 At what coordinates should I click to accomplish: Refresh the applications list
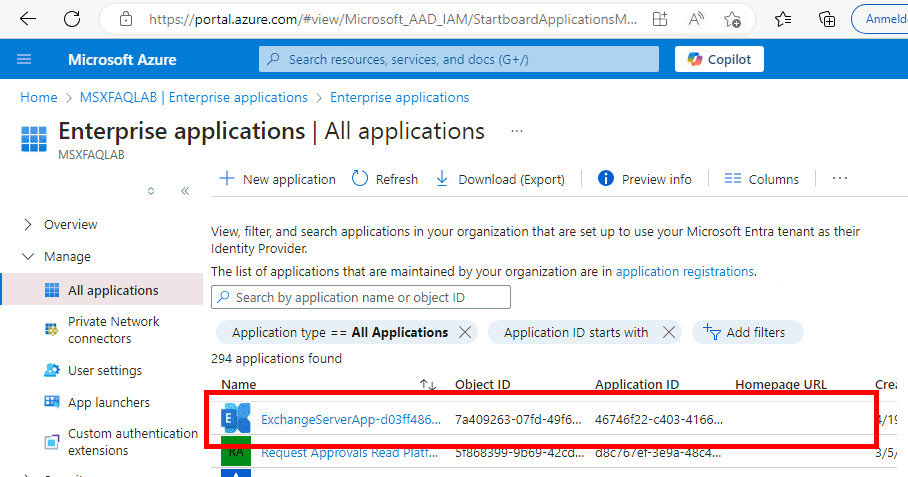(x=385, y=179)
